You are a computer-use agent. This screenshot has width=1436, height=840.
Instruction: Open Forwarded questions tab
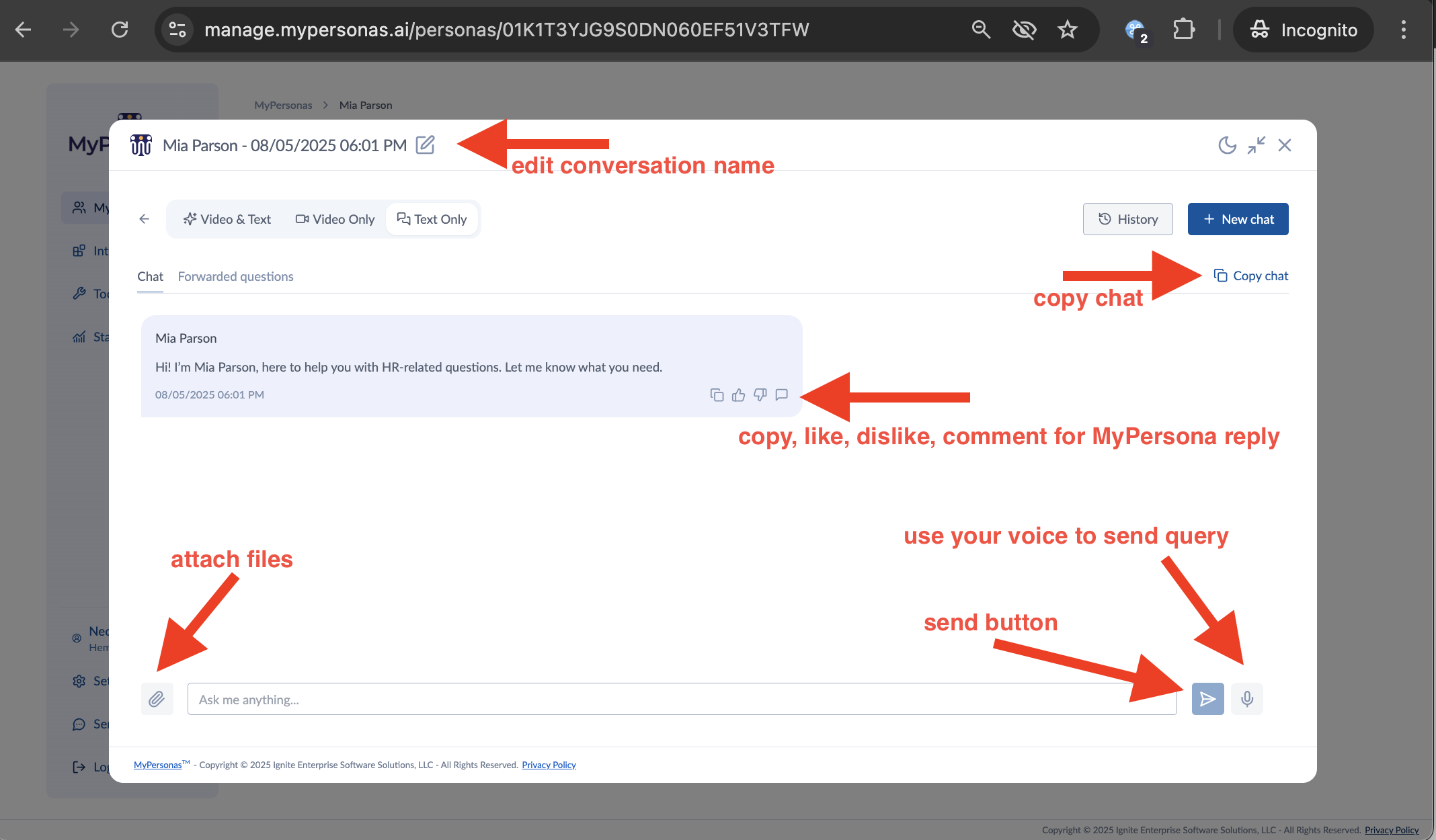[x=235, y=276]
